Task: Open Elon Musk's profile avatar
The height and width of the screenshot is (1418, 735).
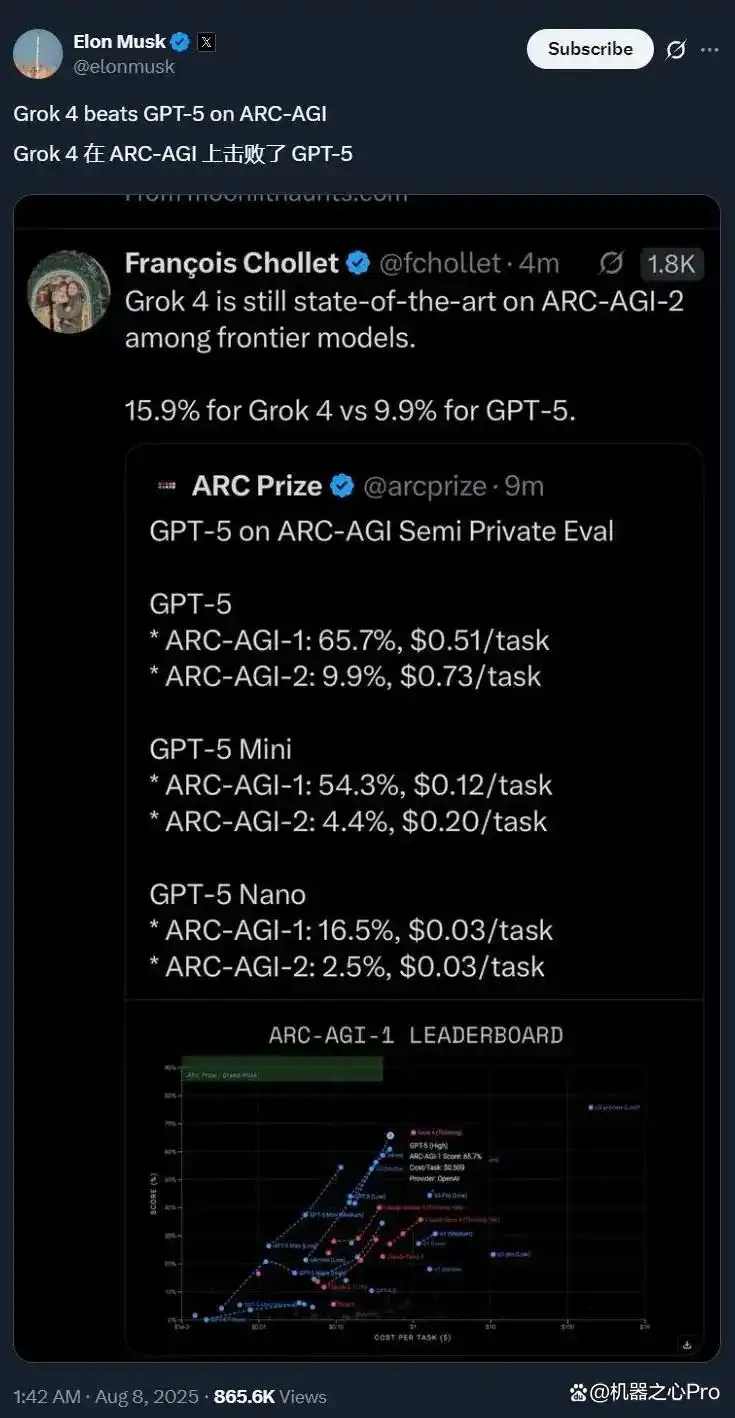Action: point(38,54)
